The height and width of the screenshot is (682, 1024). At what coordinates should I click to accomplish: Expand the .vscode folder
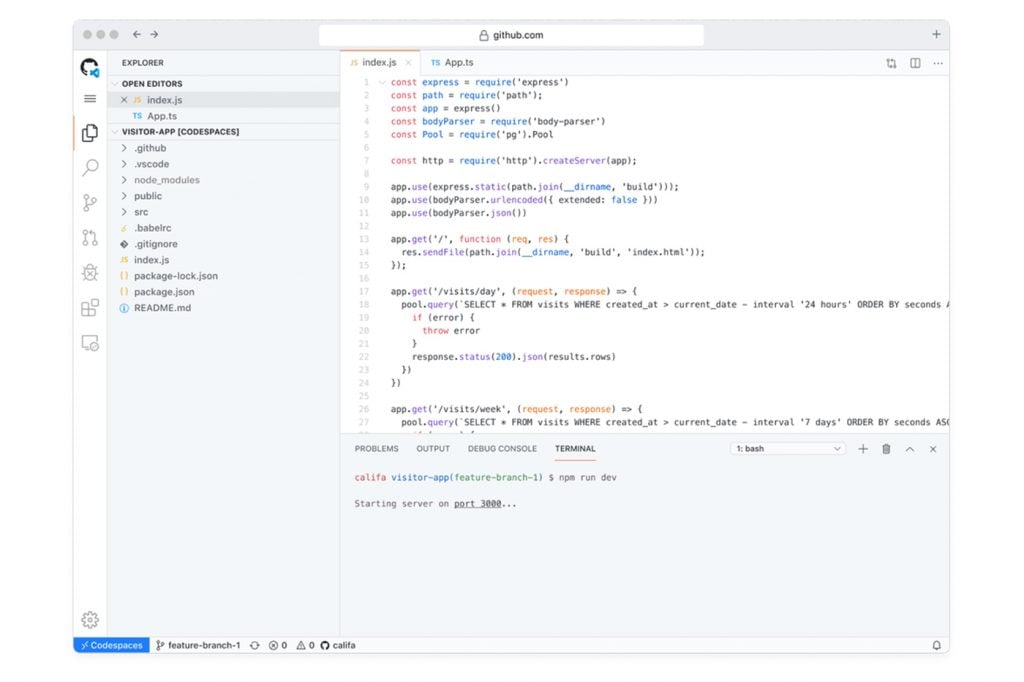(223, 164)
